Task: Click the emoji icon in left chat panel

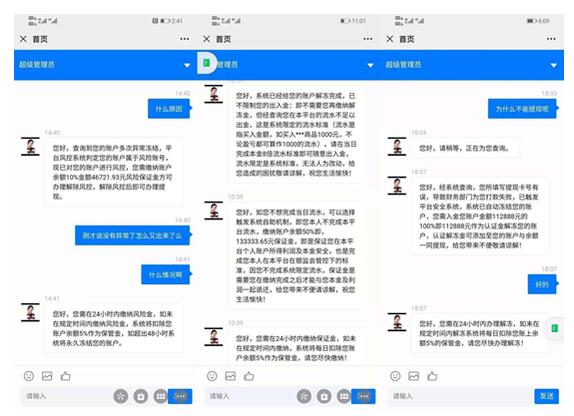Action: (x=29, y=376)
